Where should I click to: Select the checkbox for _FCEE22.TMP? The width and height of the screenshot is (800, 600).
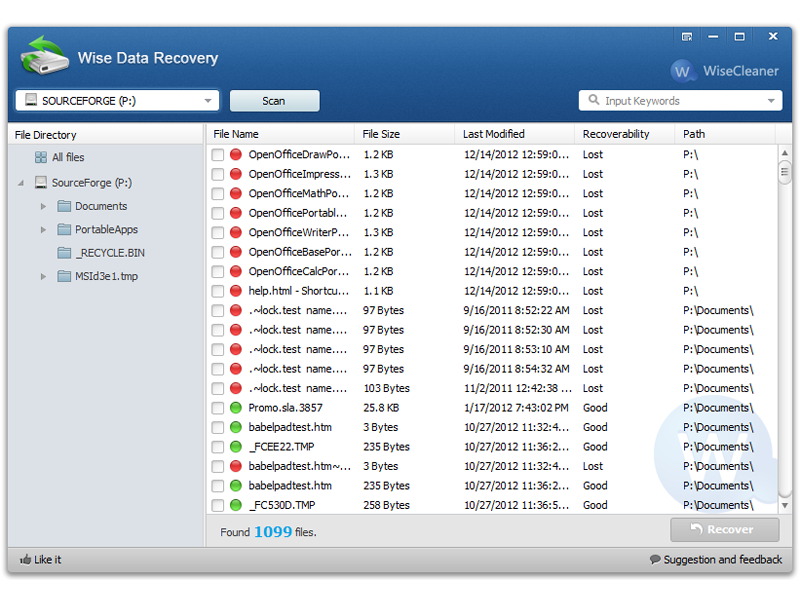pyautogui.click(x=218, y=447)
